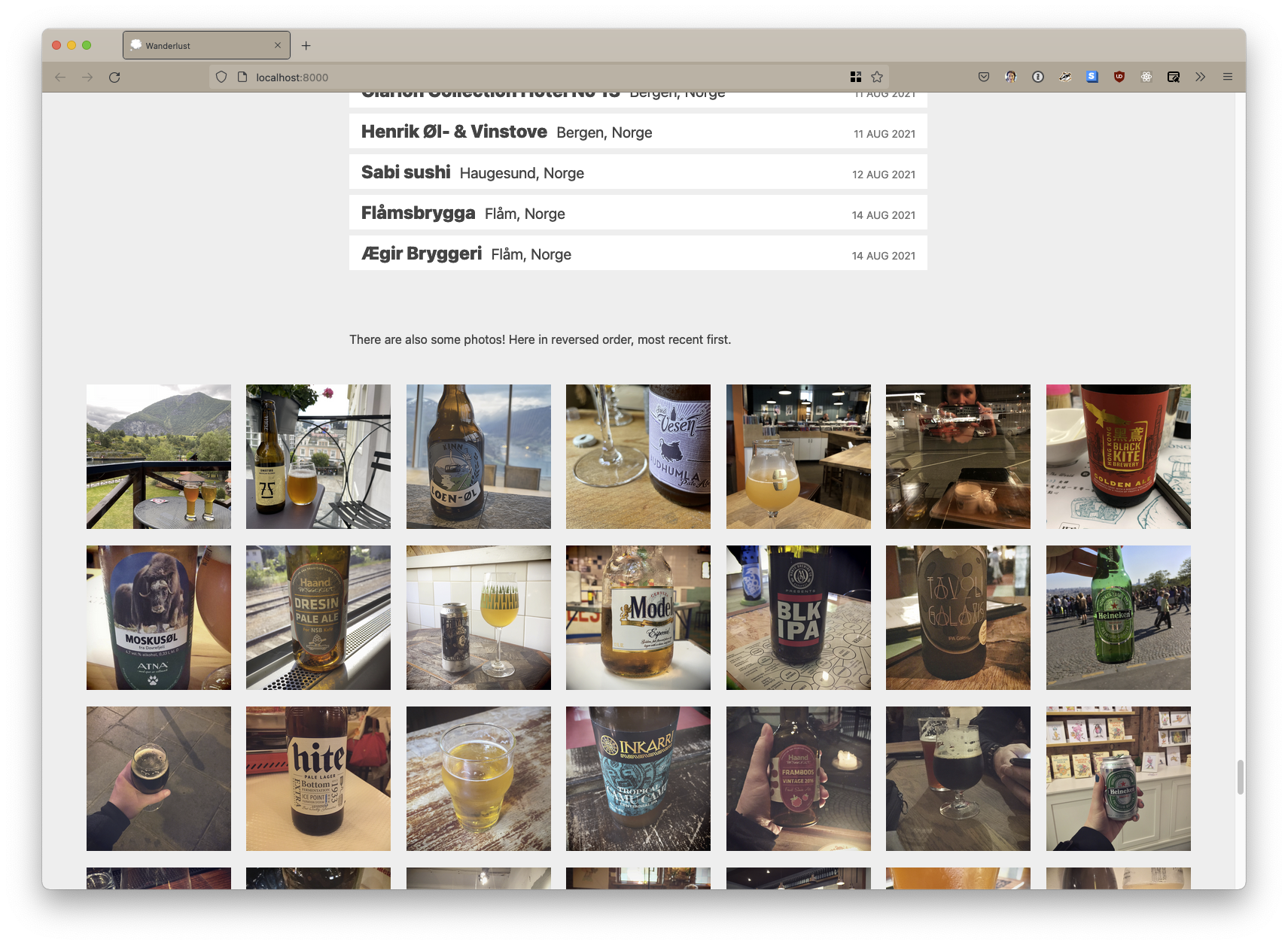Click the page vertical scrollbar thumb

(x=1241, y=777)
